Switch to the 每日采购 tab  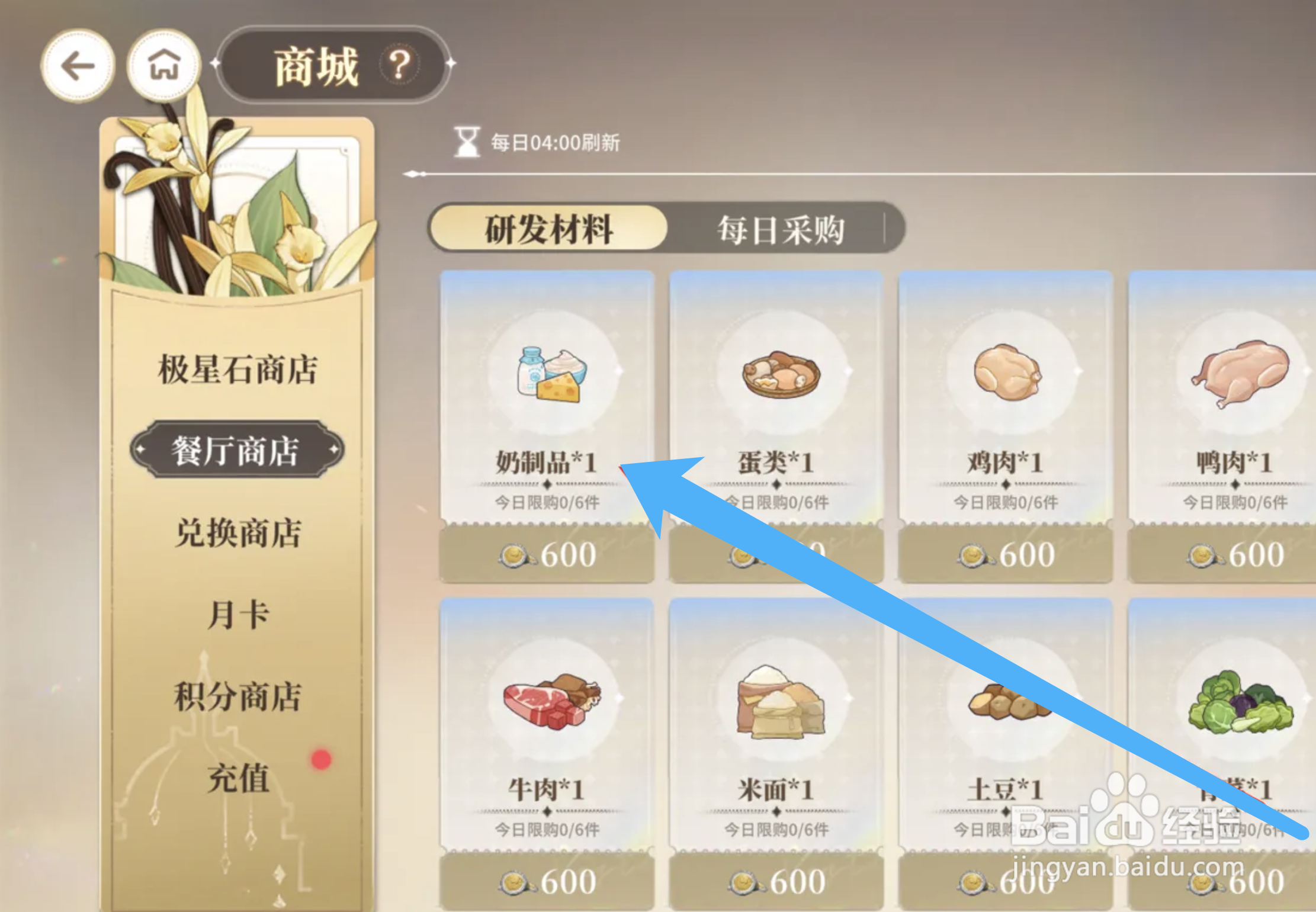pos(781,230)
